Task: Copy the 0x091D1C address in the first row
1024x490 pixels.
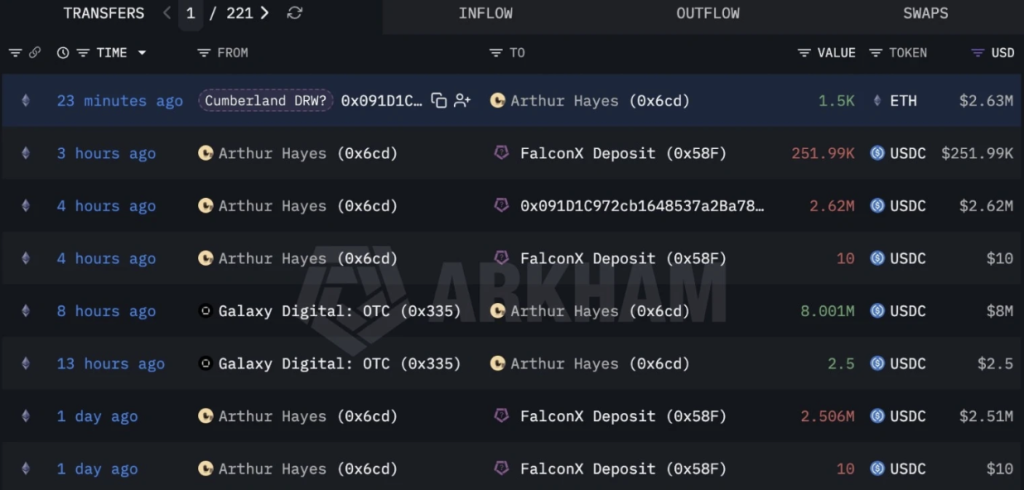Action: (x=439, y=101)
